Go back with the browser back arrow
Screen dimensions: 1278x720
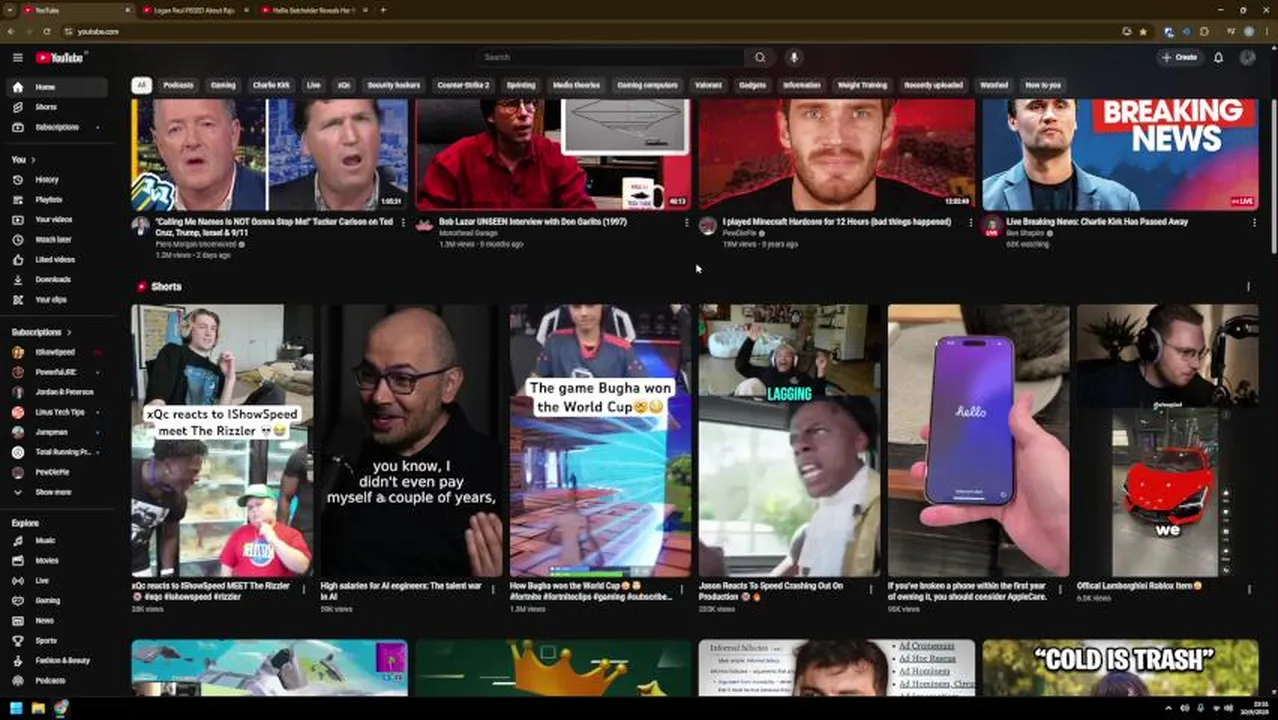click(11, 31)
